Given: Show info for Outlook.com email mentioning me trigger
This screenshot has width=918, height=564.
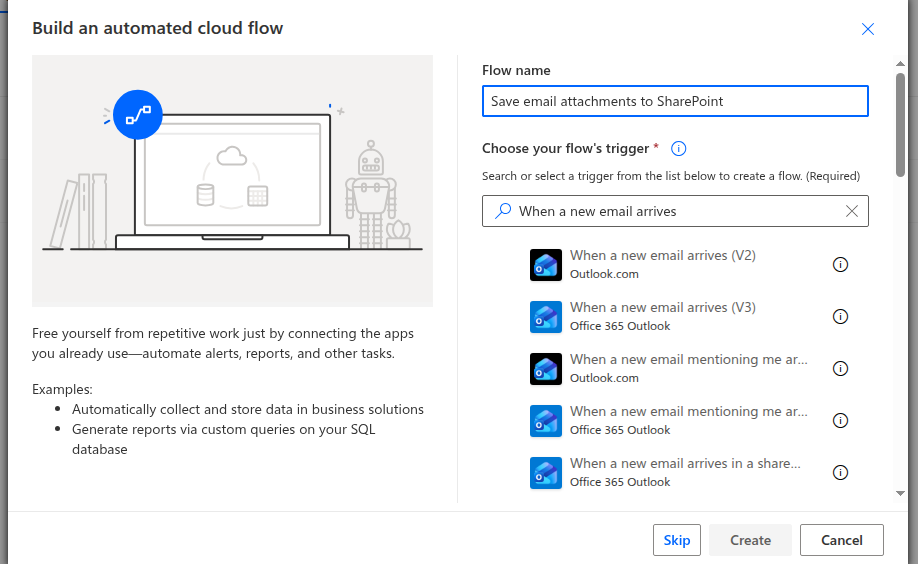Looking at the screenshot, I should pyautogui.click(x=840, y=369).
